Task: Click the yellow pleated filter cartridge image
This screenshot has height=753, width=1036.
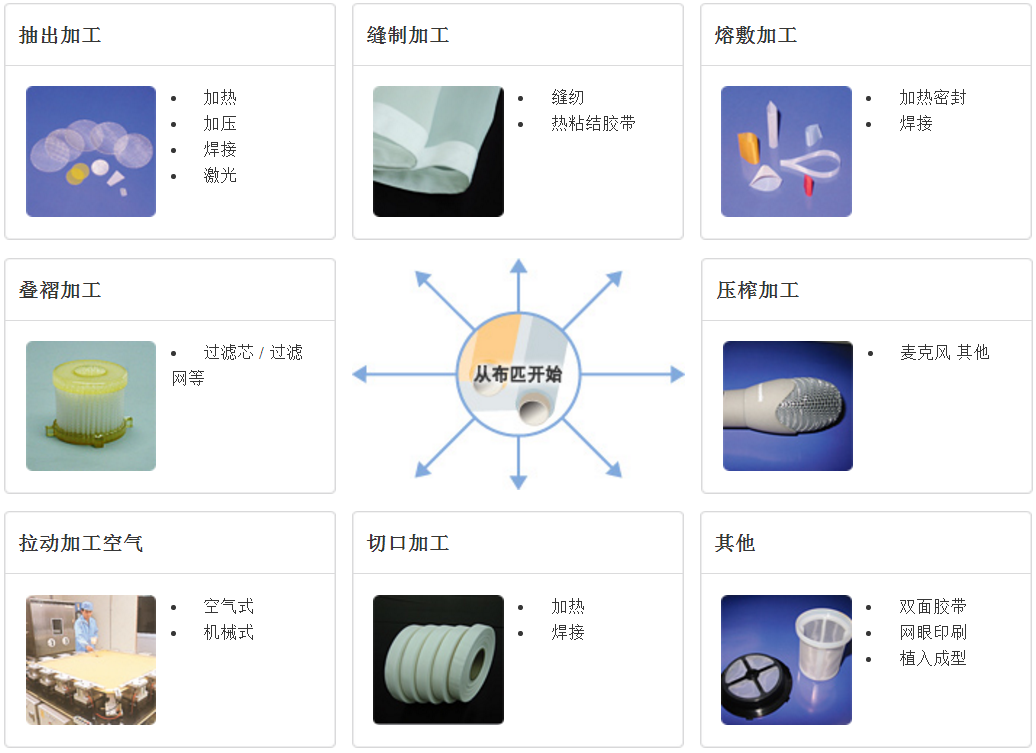Action: pyautogui.click(x=91, y=406)
